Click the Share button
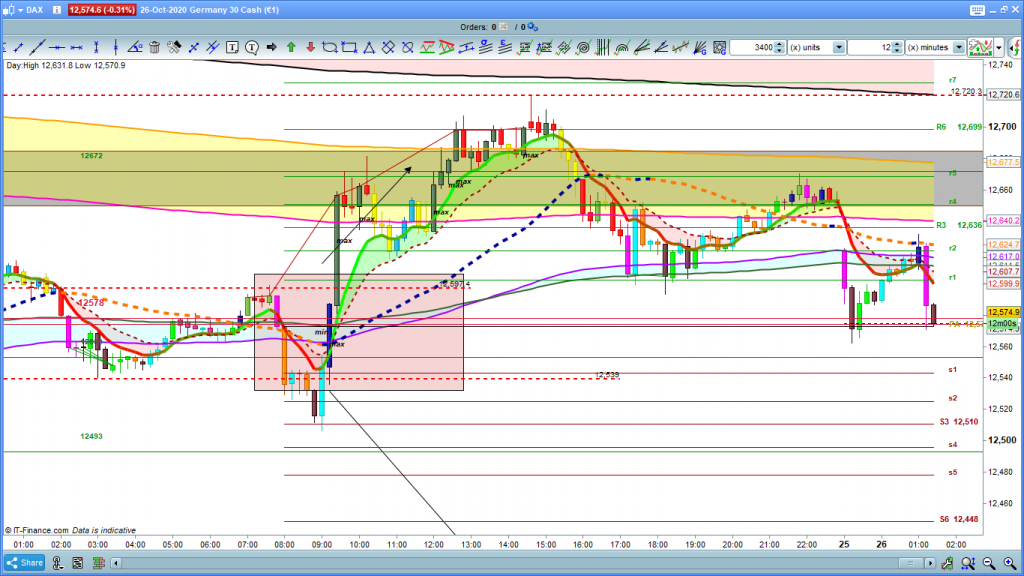The image size is (1024, 576). tap(23, 562)
